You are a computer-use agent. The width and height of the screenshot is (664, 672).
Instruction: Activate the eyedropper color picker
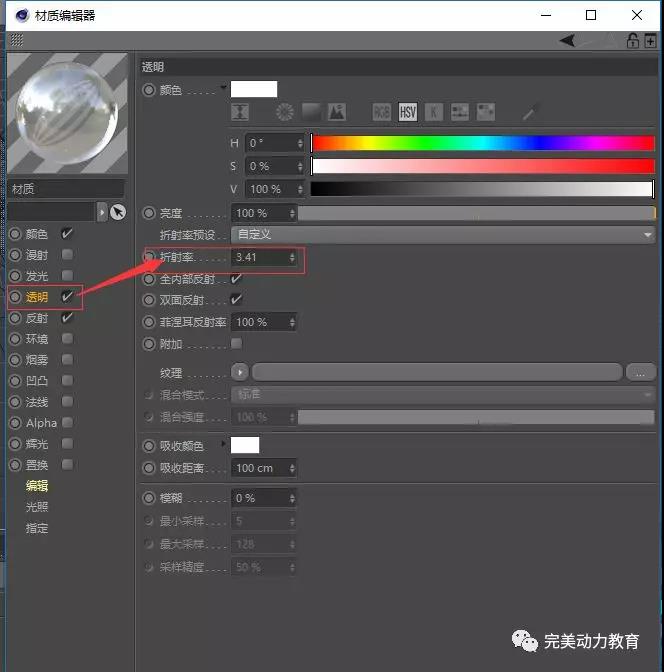pos(529,112)
